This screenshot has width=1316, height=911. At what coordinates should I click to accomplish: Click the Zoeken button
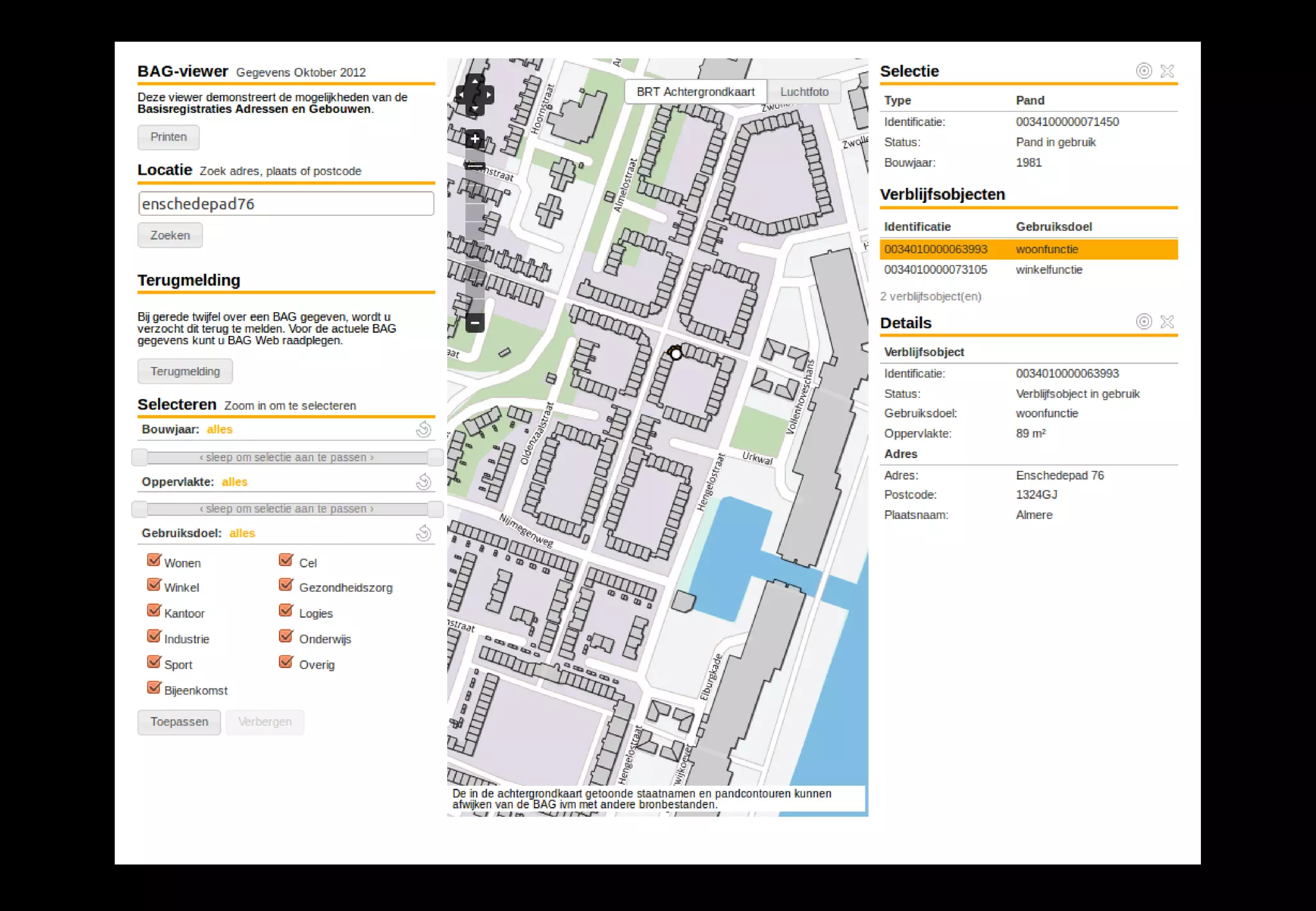click(x=170, y=235)
